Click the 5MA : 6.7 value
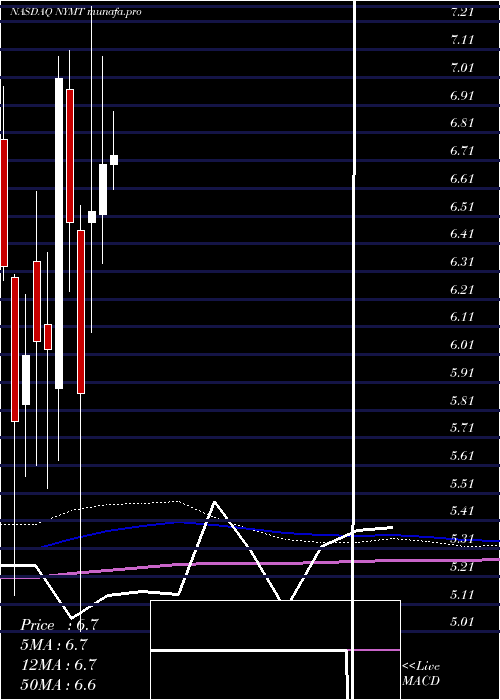Screen dimensions: 500x700 coord(54,645)
